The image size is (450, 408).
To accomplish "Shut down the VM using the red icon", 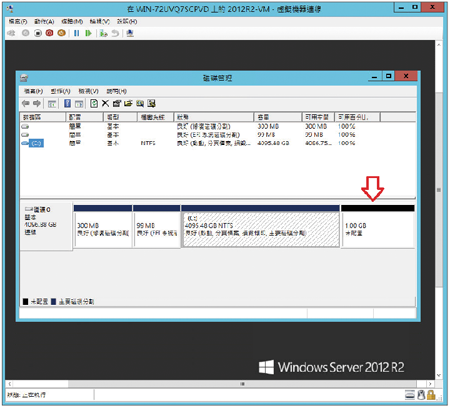I will pyautogui.click(x=49, y=33).
